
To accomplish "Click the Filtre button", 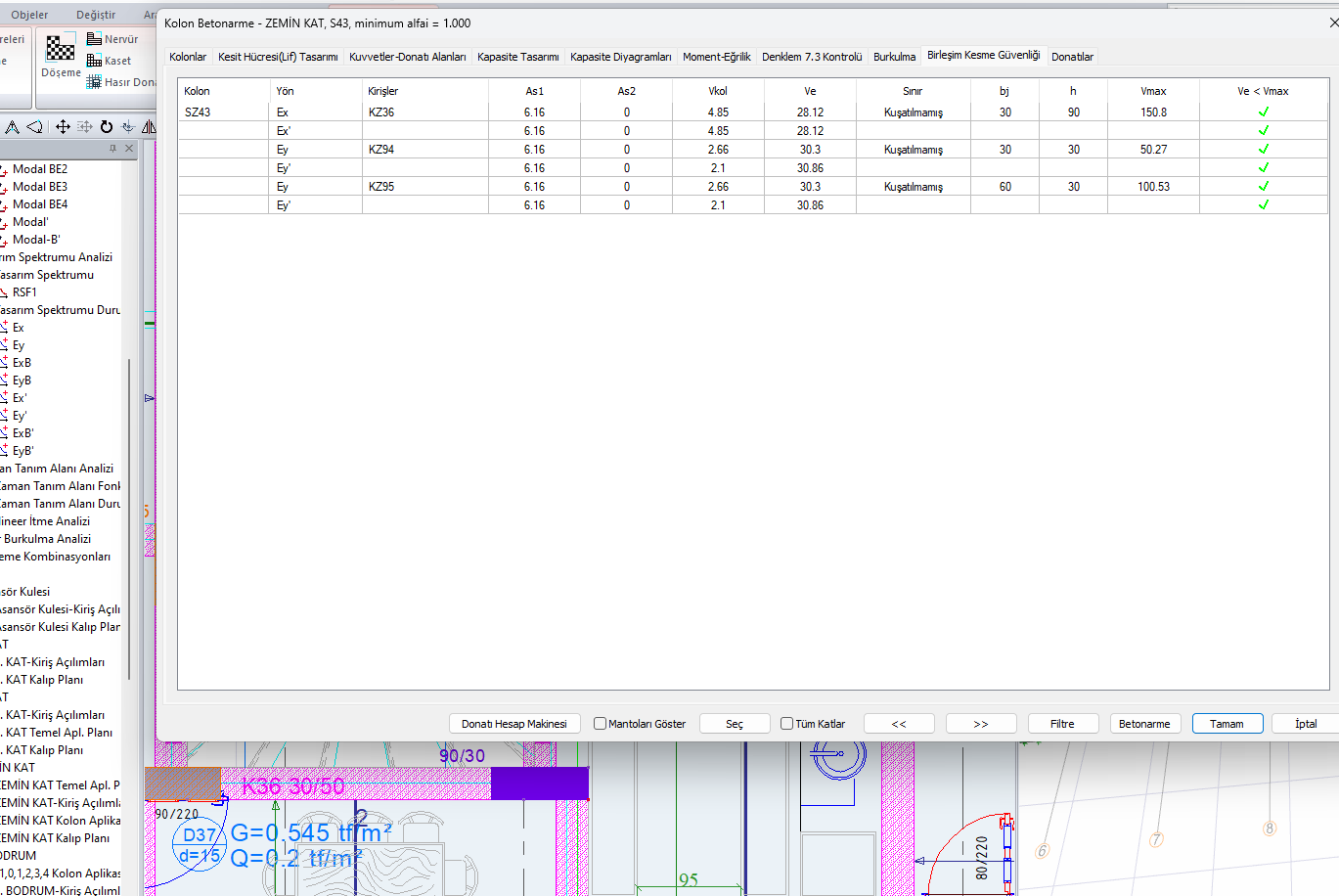I will pos(1063,724).
